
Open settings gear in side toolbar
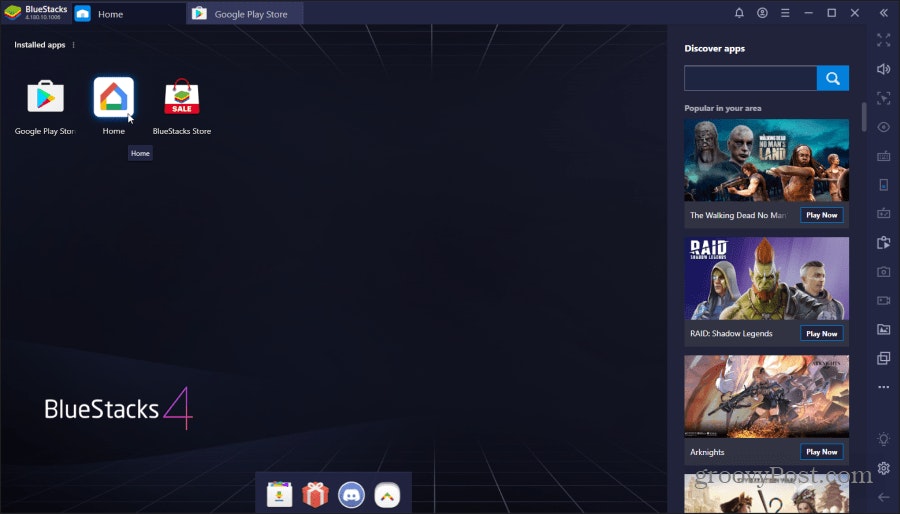point(884,468)
